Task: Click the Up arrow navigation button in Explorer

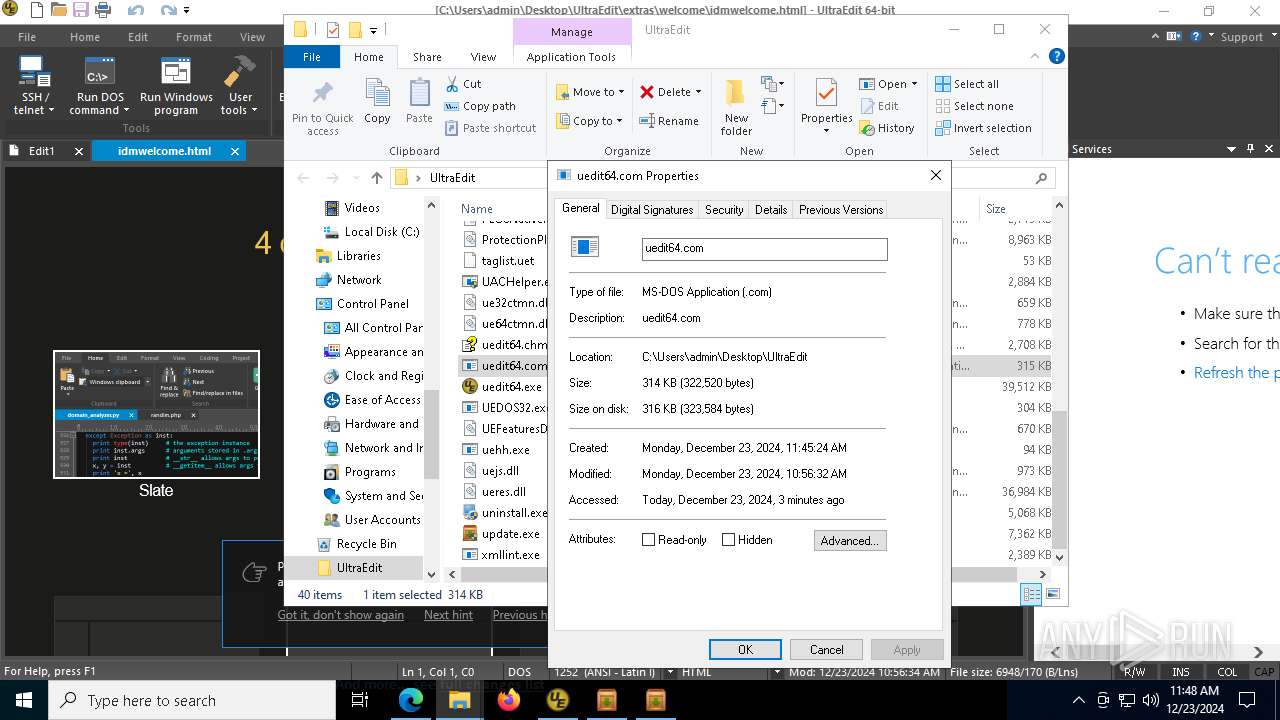Action: point(376,178)
